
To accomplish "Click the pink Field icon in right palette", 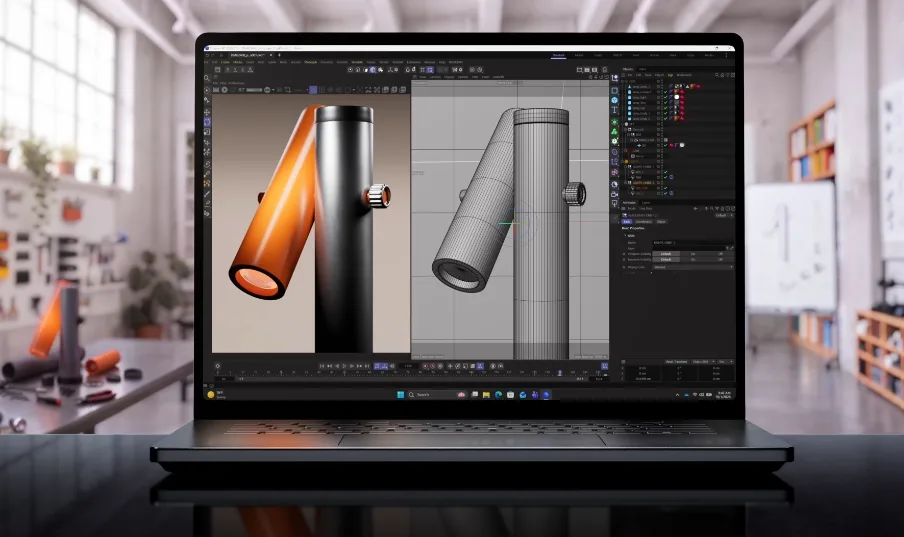I will click(x=615, y=172).
